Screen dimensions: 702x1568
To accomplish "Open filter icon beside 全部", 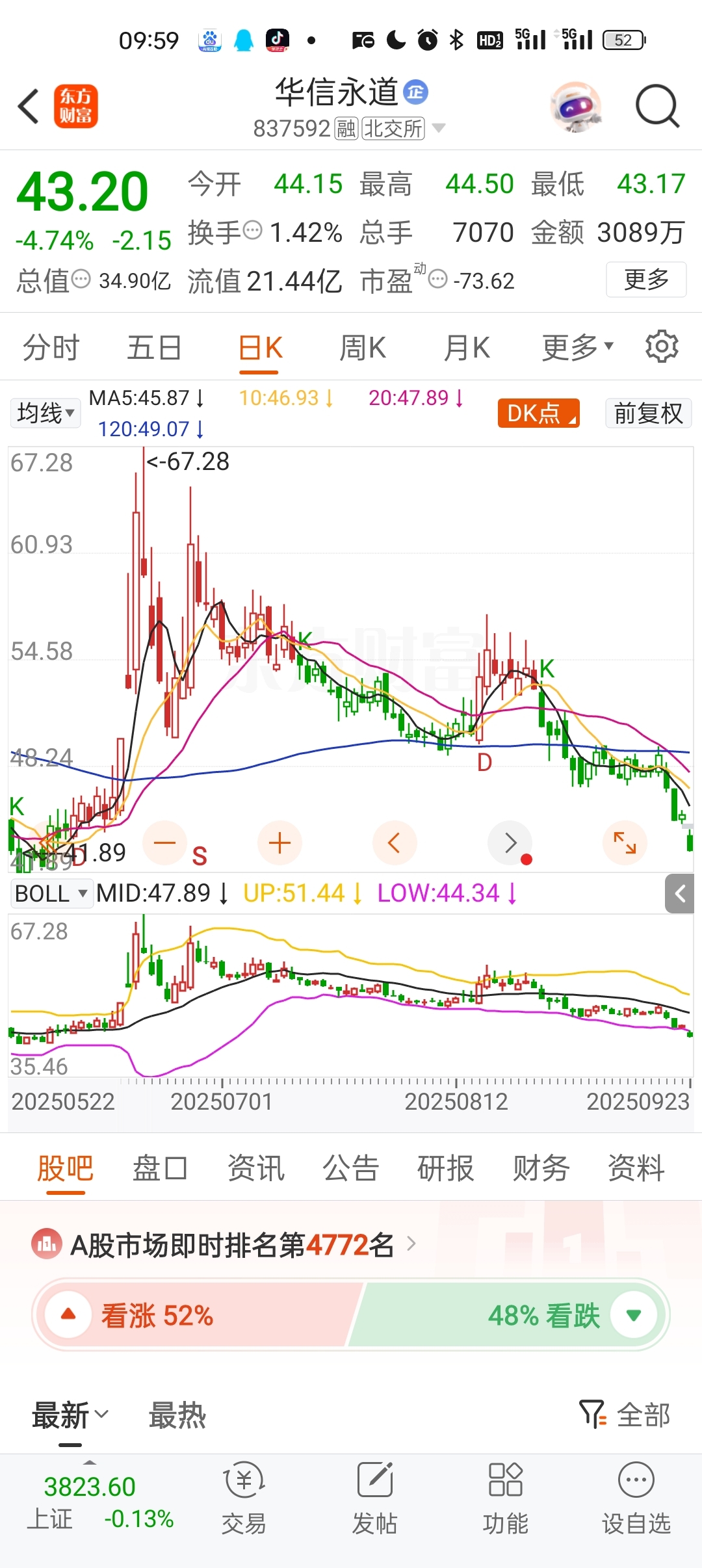I will [593, 1413].
